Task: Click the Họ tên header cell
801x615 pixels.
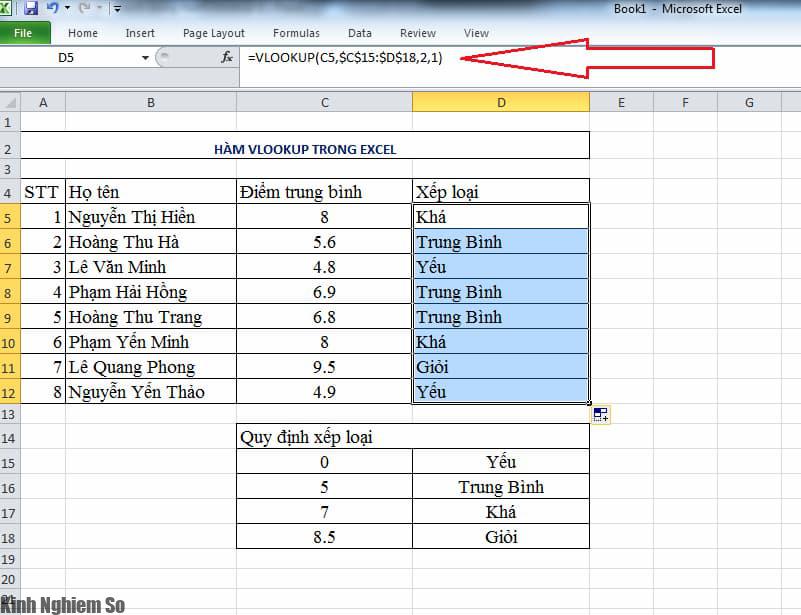Action: (151, 192)
